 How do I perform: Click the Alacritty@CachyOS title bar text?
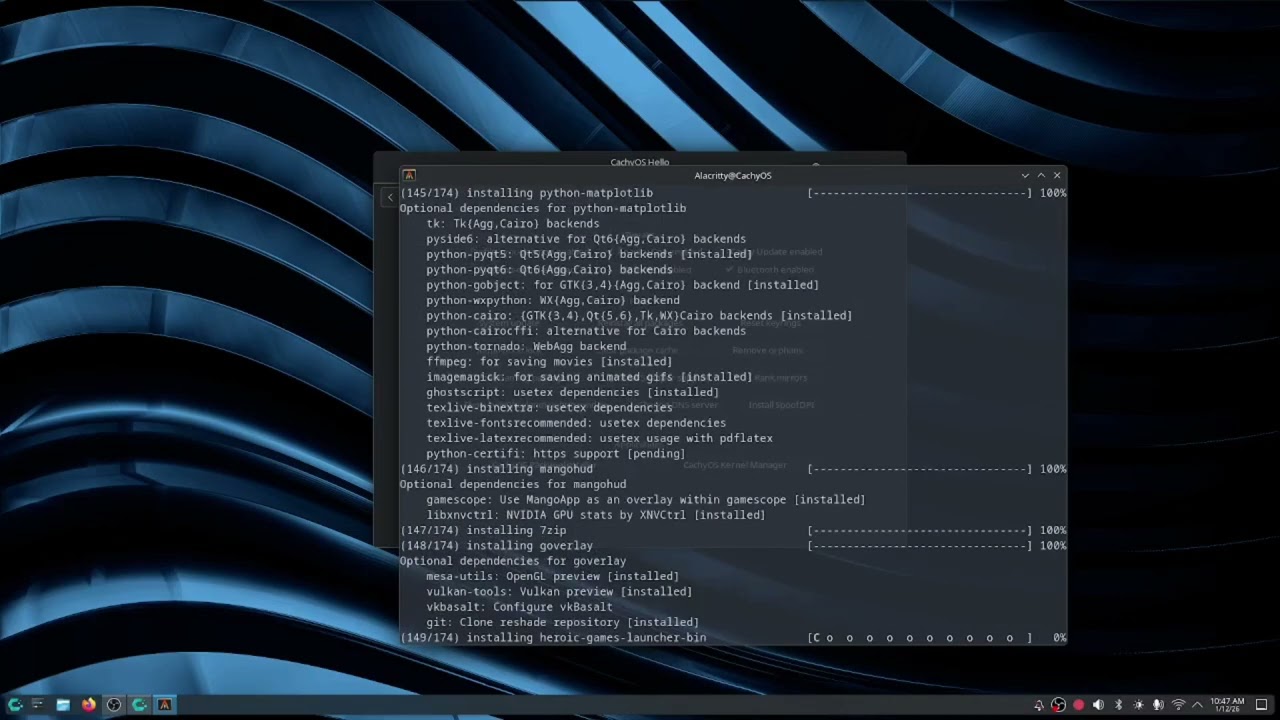[x=733, y=176]
